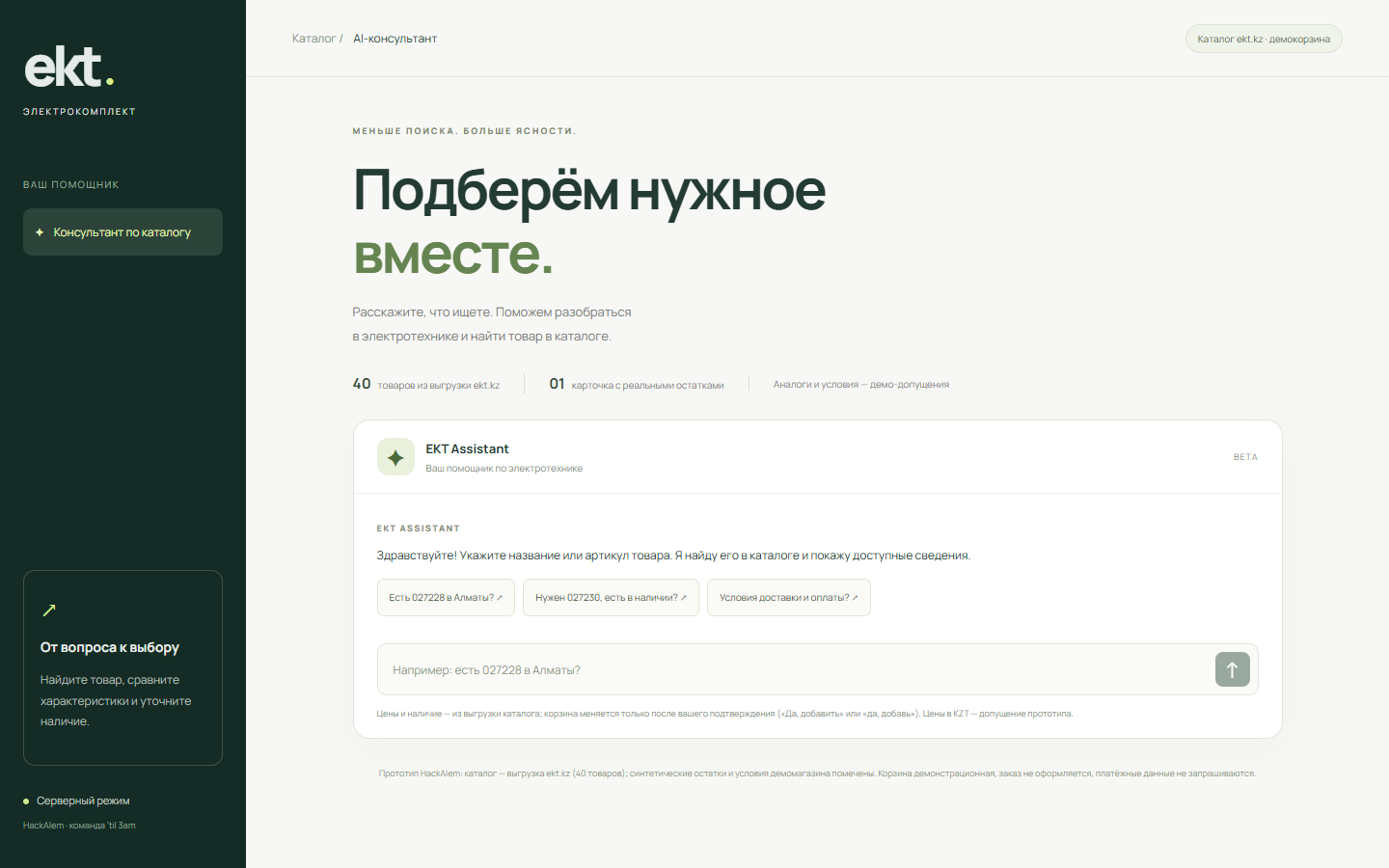Click the 40 товаров из выгрузки stat
This screenshot has height=868, width=1389.
pos(426,384)
